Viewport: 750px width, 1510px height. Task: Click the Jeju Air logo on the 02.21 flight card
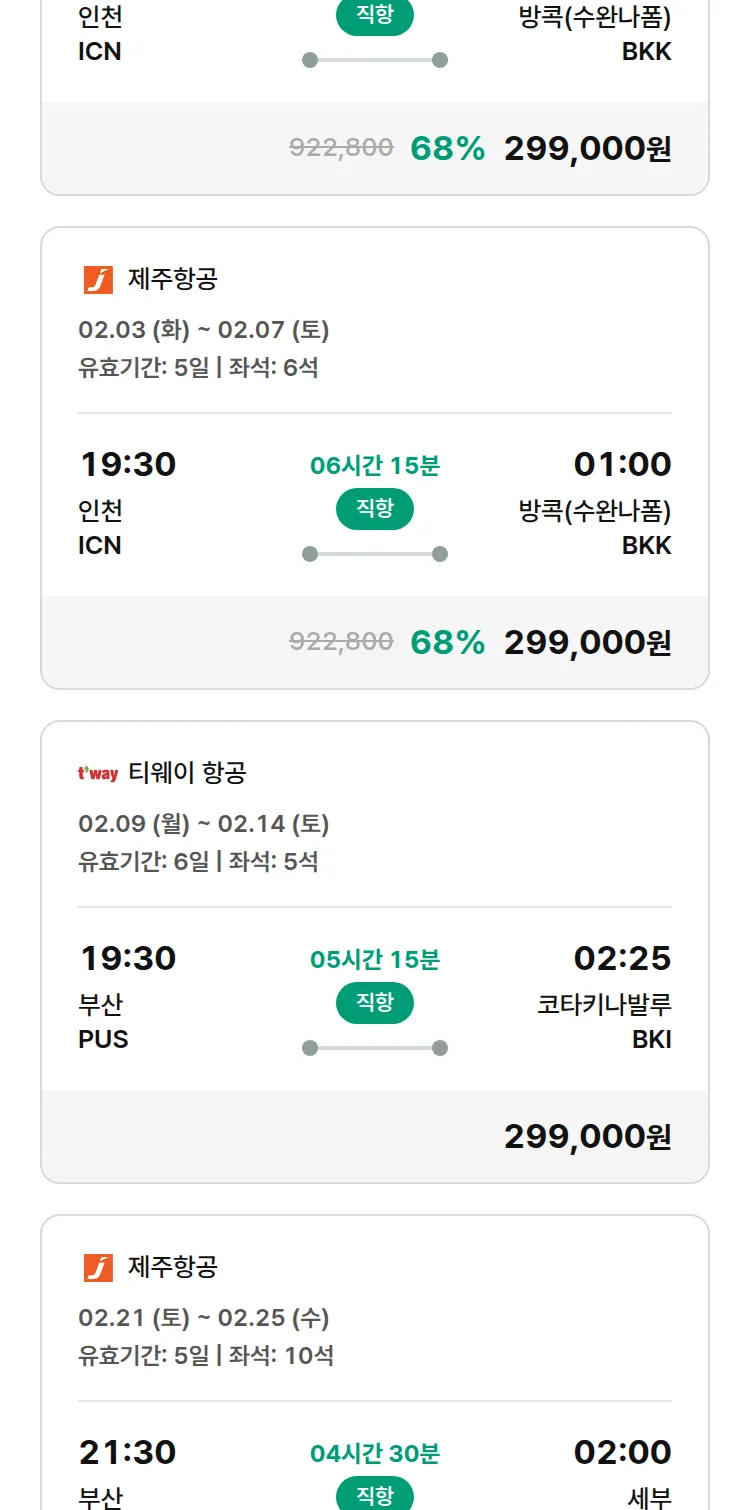tap(98, 1268)
